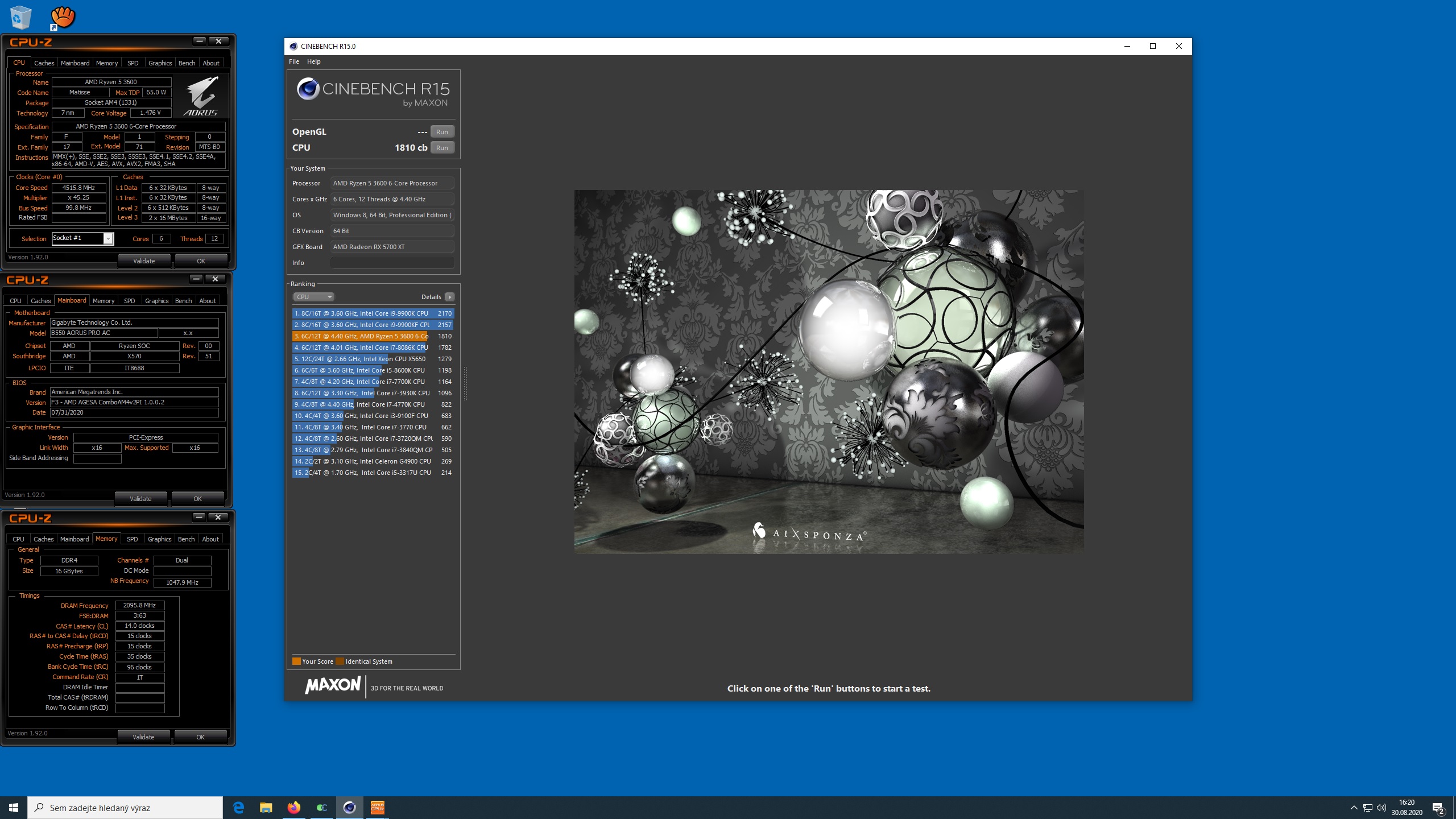Click the CPU-Z icon in the taskbar
The height and width of the screenshot is (819, 1456).
(x=377, y=807)
